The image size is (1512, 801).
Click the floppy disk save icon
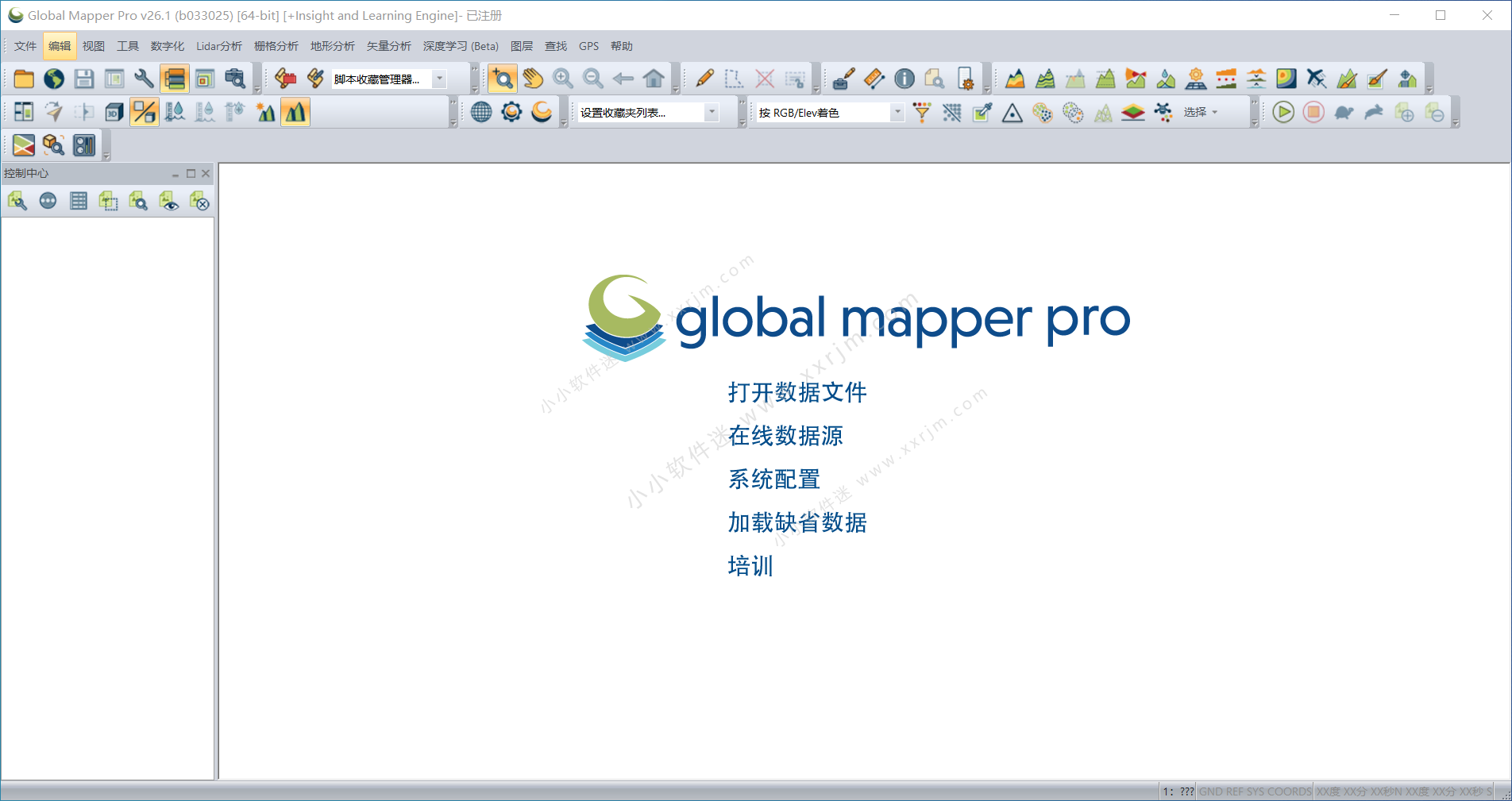pyautogui.click(x=84, y=79)
